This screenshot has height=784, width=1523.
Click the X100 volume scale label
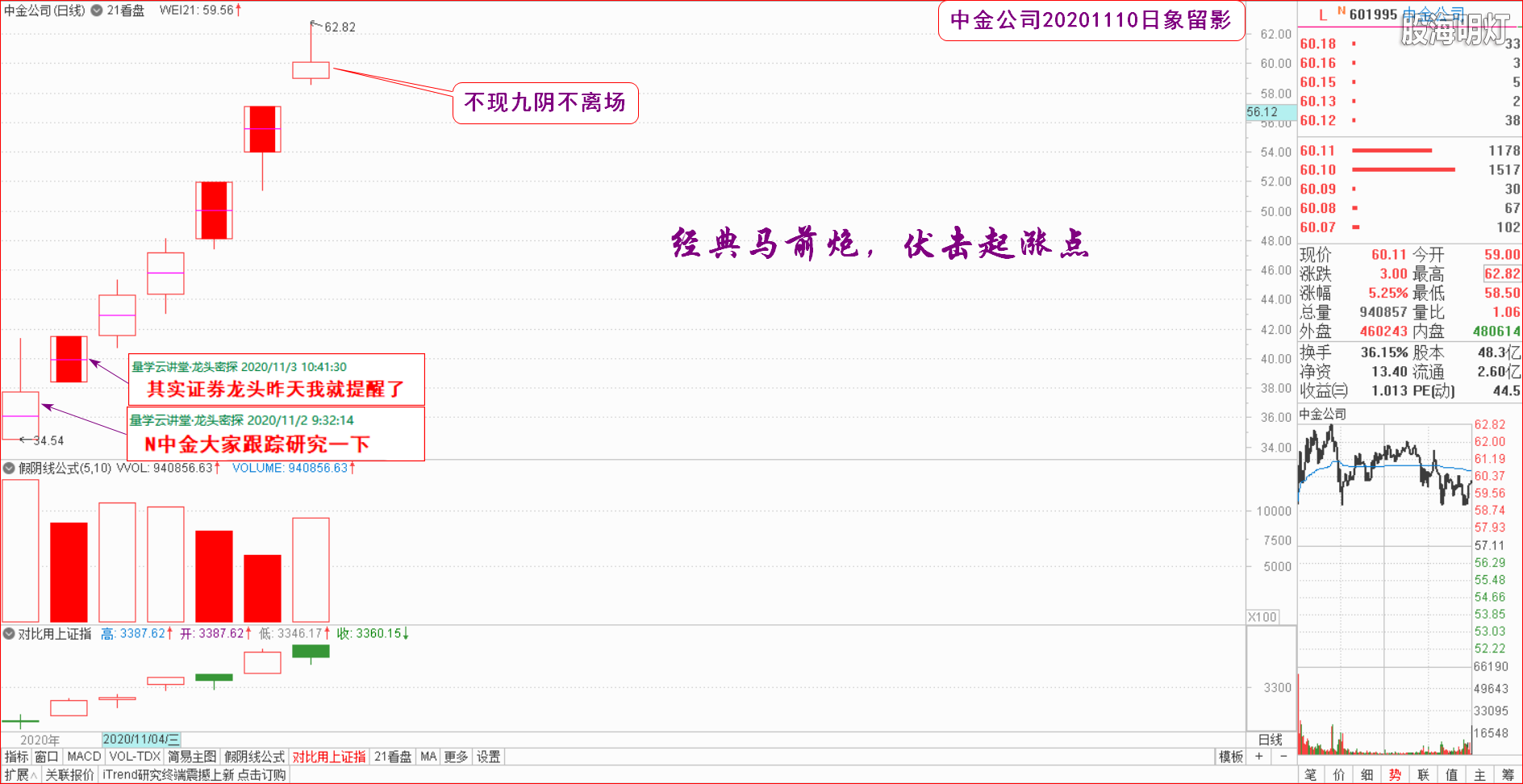pyautogui.click(x=1262, y=617)
